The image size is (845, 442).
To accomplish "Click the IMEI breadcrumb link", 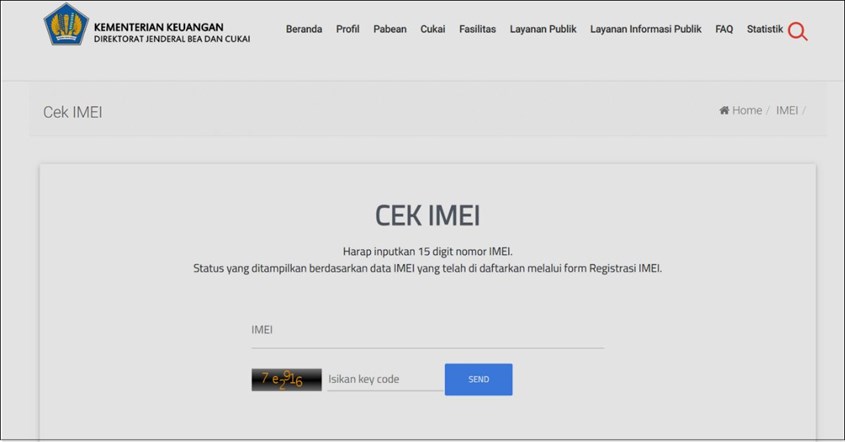I will pos(787,110).
